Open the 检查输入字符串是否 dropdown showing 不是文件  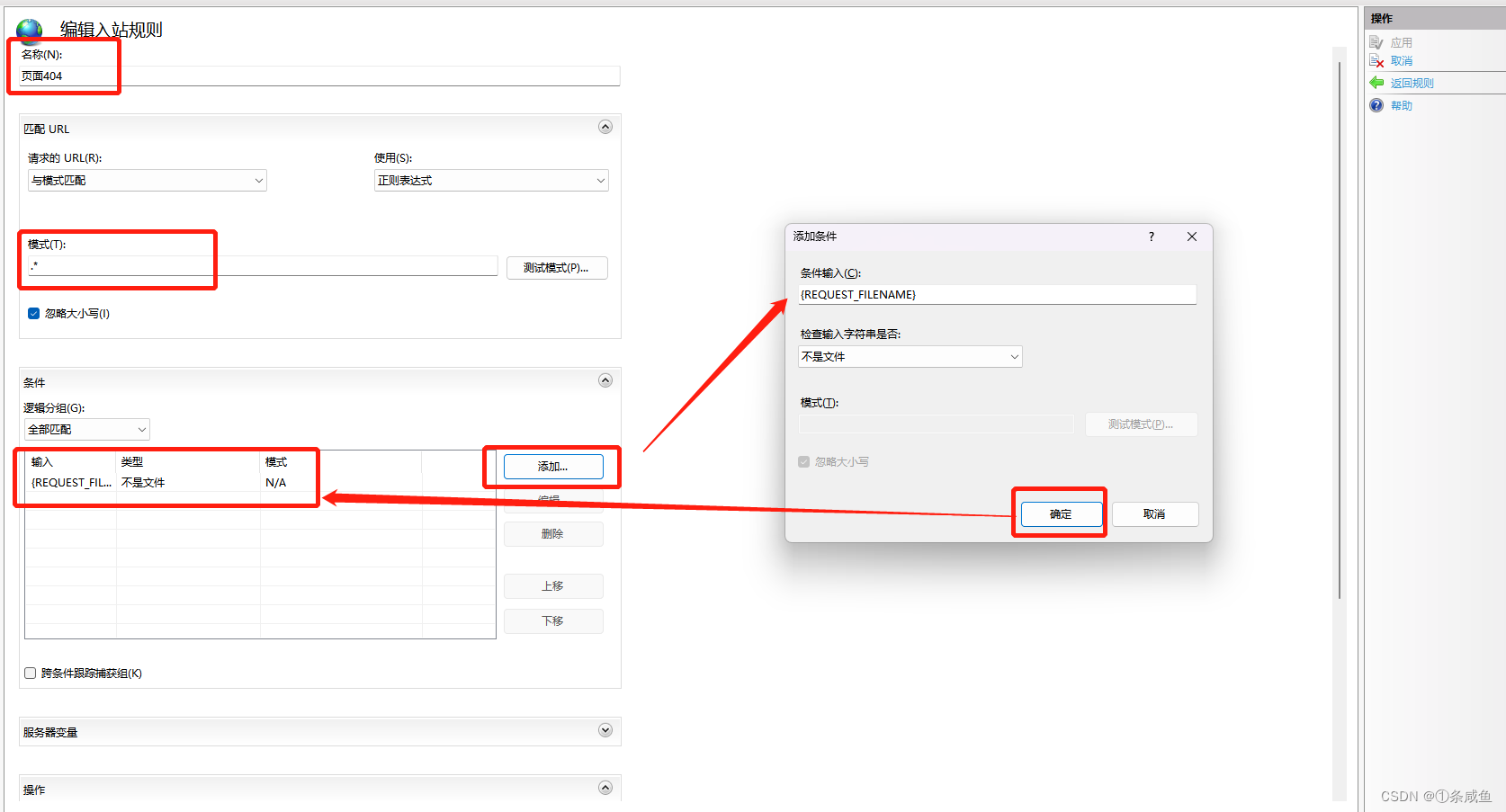coord(910,357)
